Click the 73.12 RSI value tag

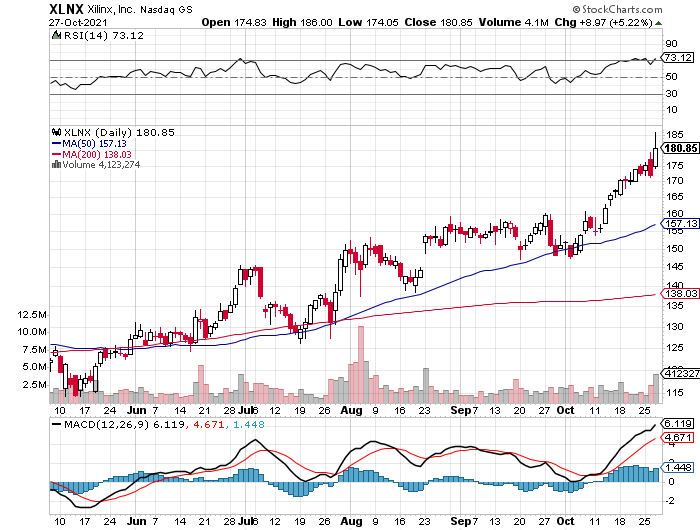678,58
